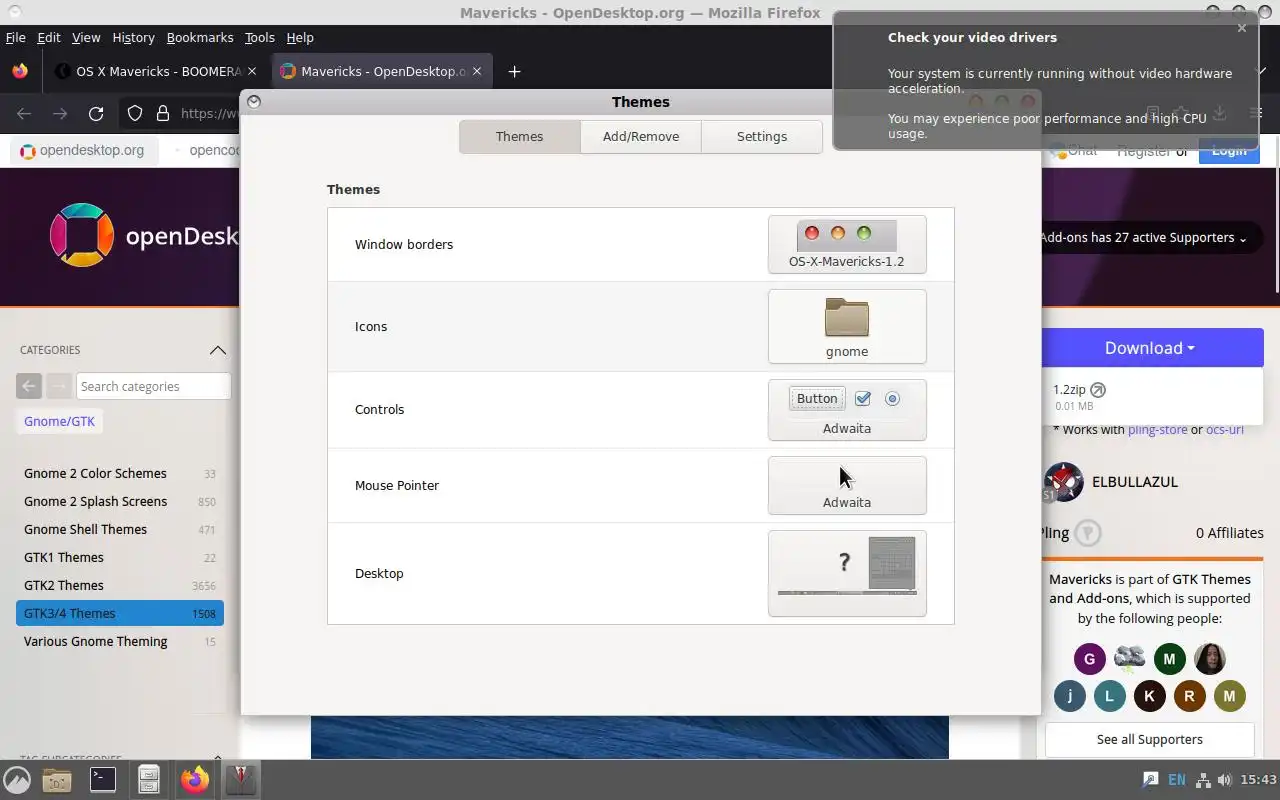Open the GTK Themes and Add-ons link

1150,588
